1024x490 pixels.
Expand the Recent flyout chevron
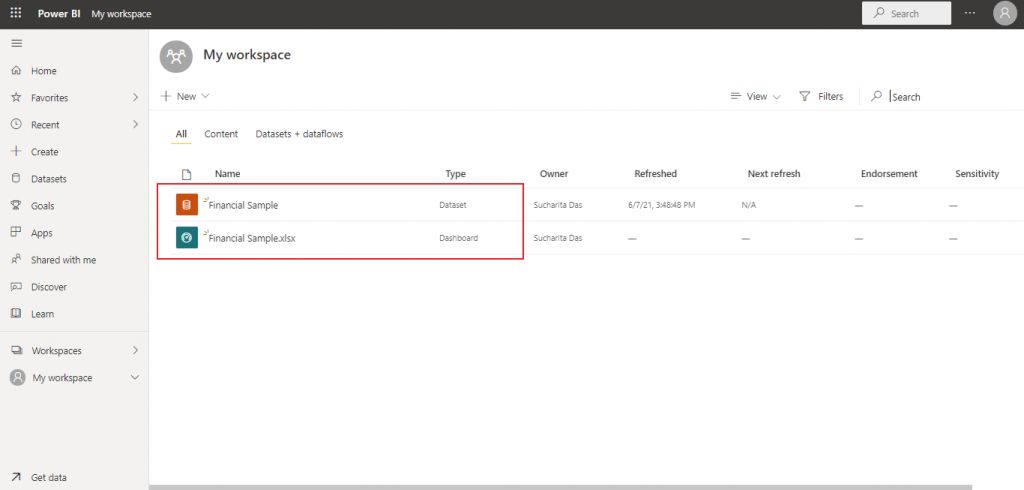pyautogui.click(x=135, y=125)
